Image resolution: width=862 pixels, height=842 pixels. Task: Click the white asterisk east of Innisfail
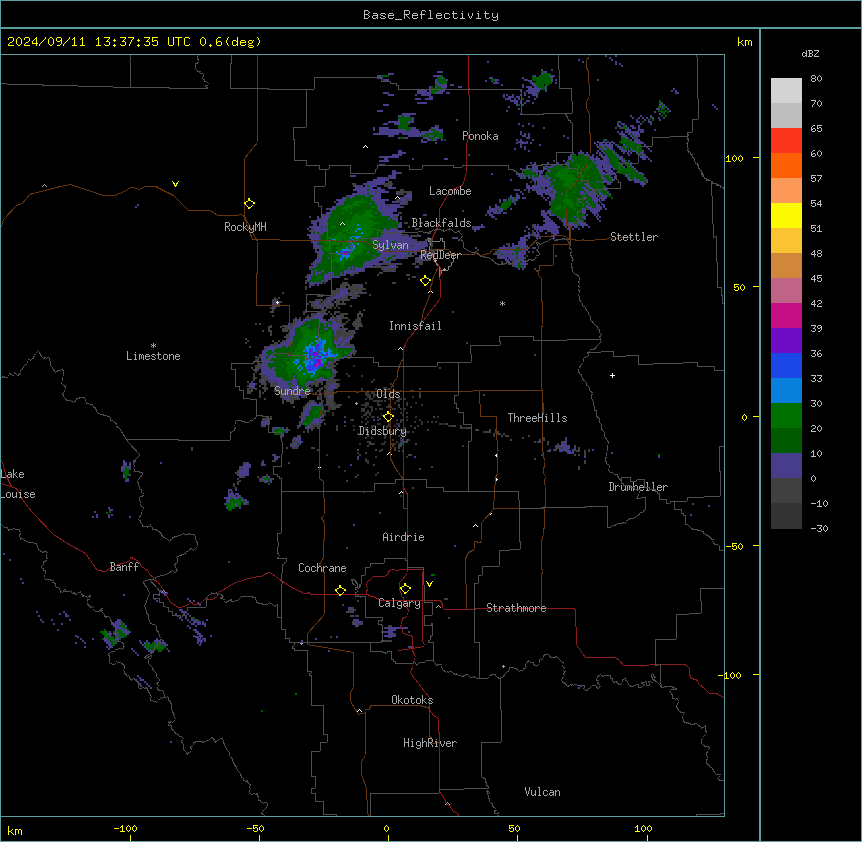pyautogui.click(x=502, y=303)
